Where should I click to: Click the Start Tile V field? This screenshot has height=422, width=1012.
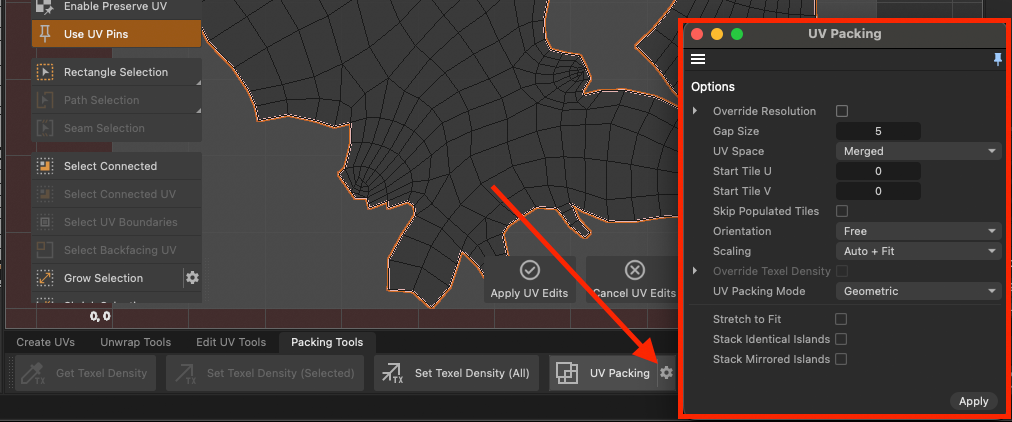[878, 191]
